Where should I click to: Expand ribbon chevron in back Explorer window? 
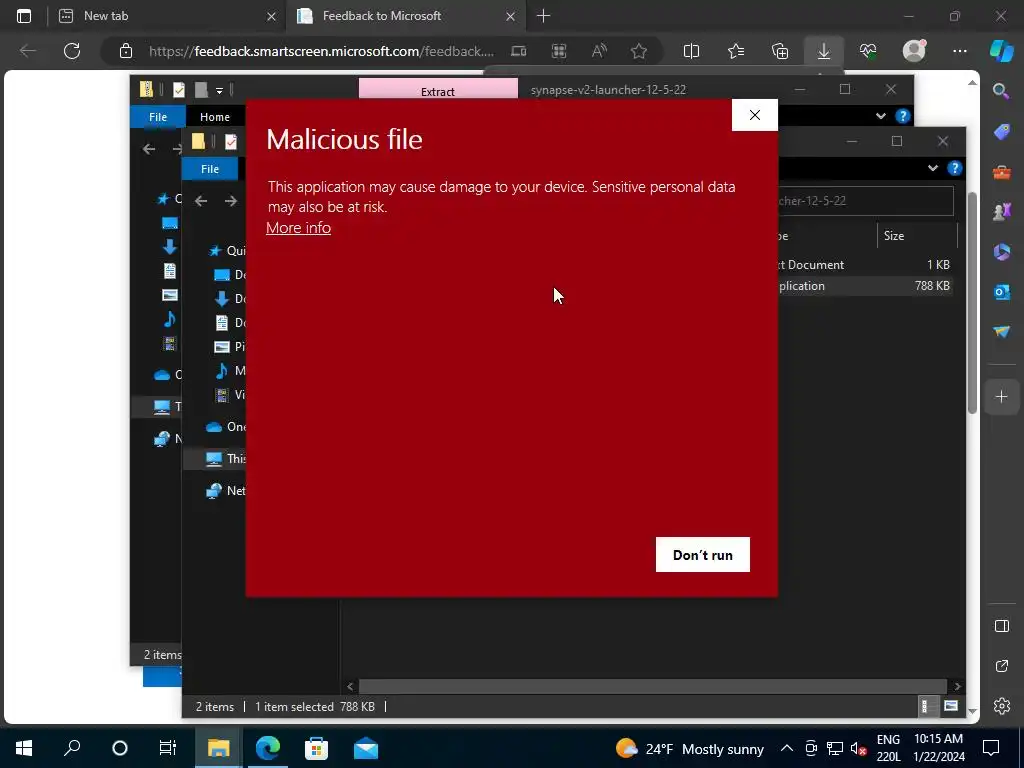tap(880, 116)
